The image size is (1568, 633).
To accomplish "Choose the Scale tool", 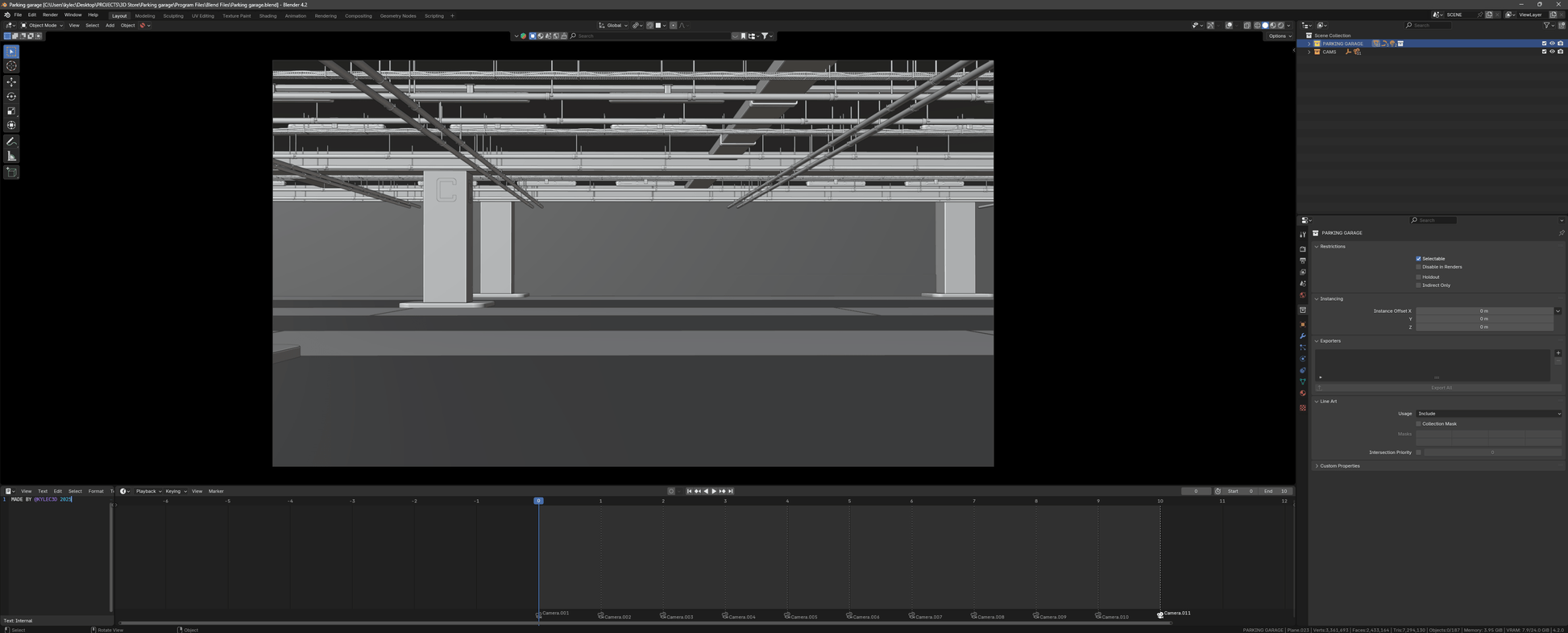I will [x=11, y=111].
